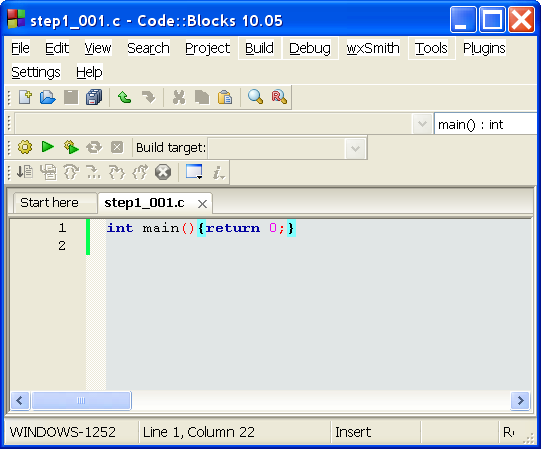
Task: Click the horizontal scrollbar right arrow
Action: pos(520,401)
